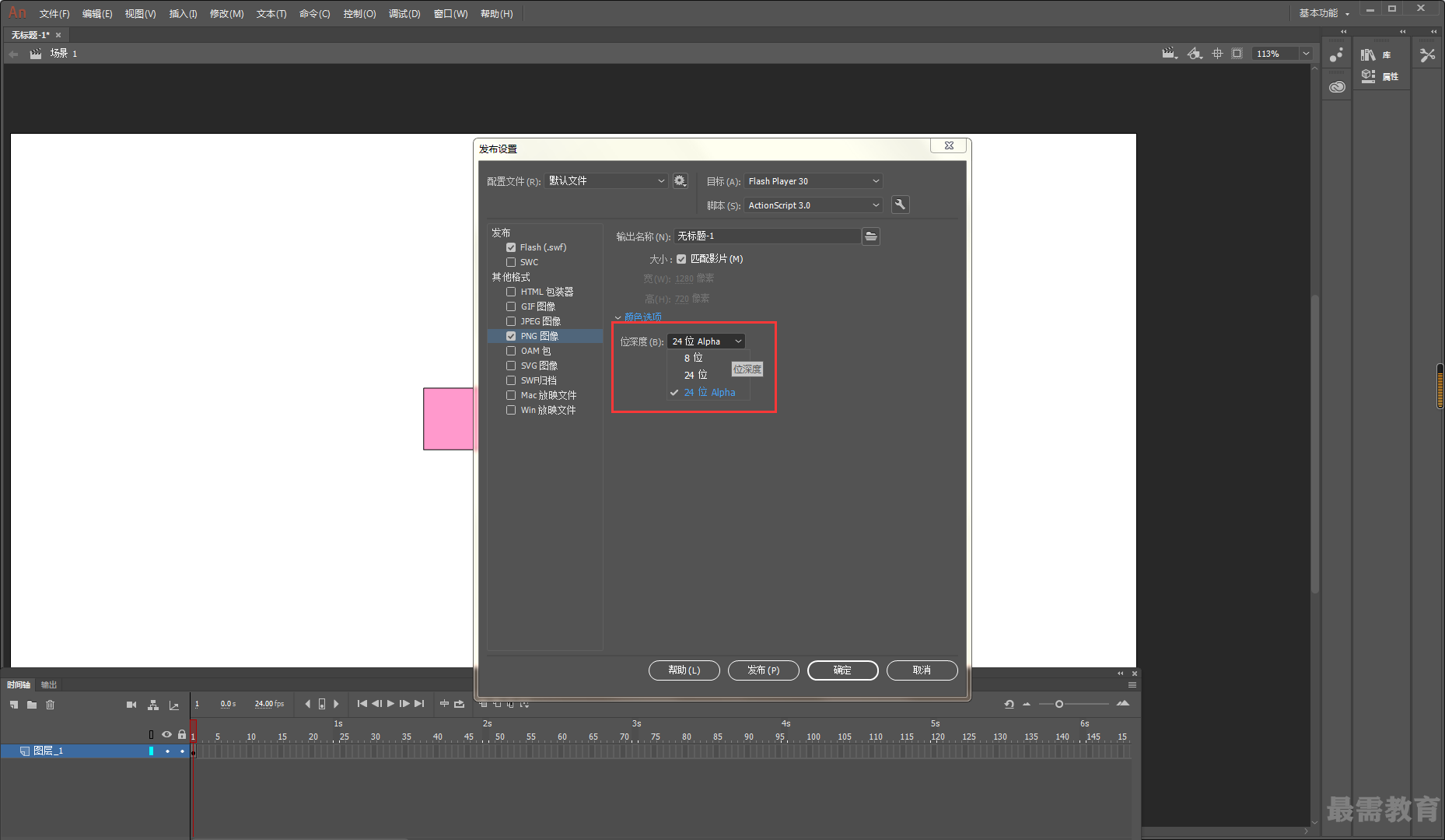The width and height of the screenshot is (1445, 840).
Task: Reset timeline zoom to default
Action: pos(1009,704)
